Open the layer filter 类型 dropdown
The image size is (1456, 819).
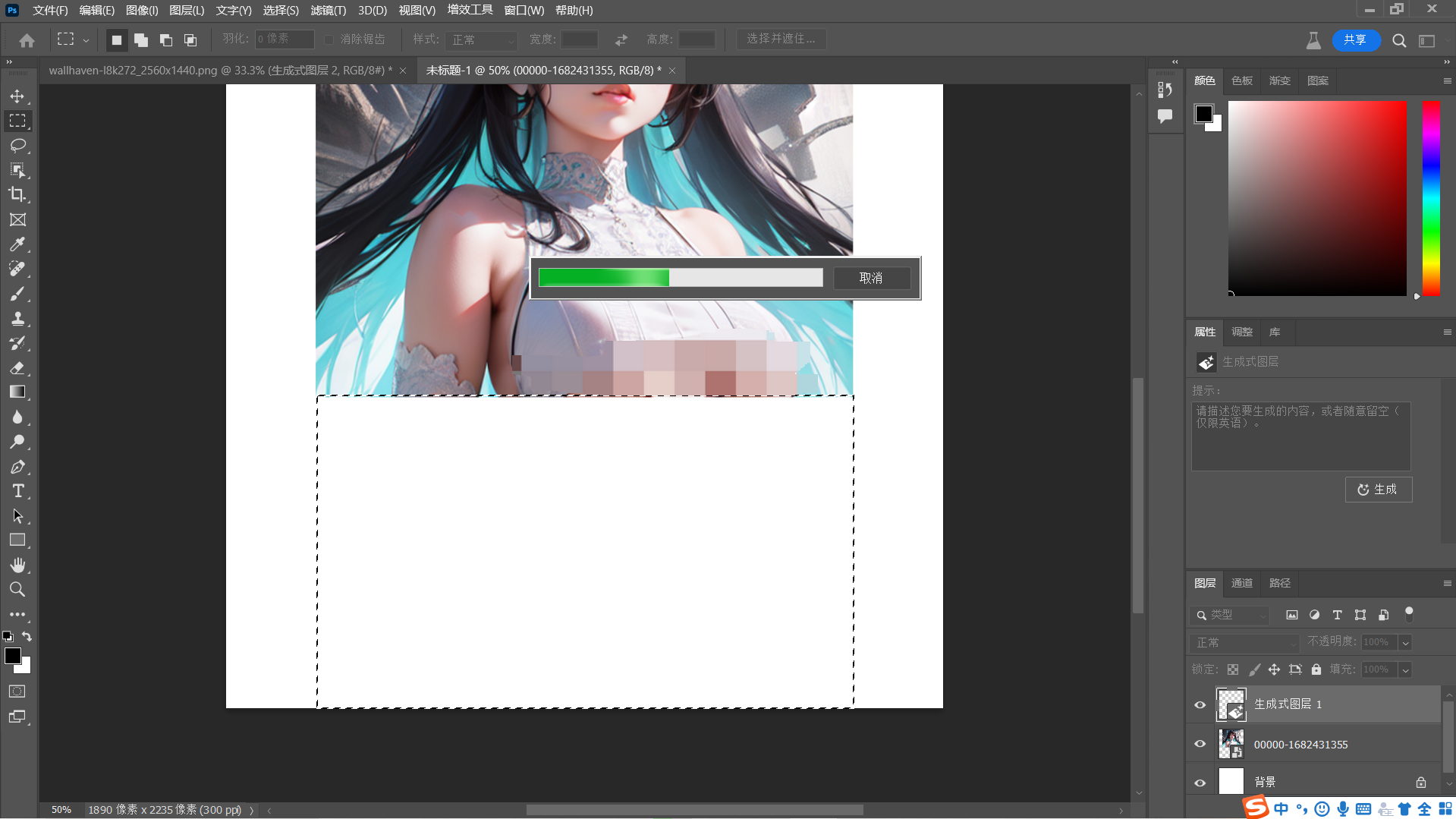(1230, 615)
